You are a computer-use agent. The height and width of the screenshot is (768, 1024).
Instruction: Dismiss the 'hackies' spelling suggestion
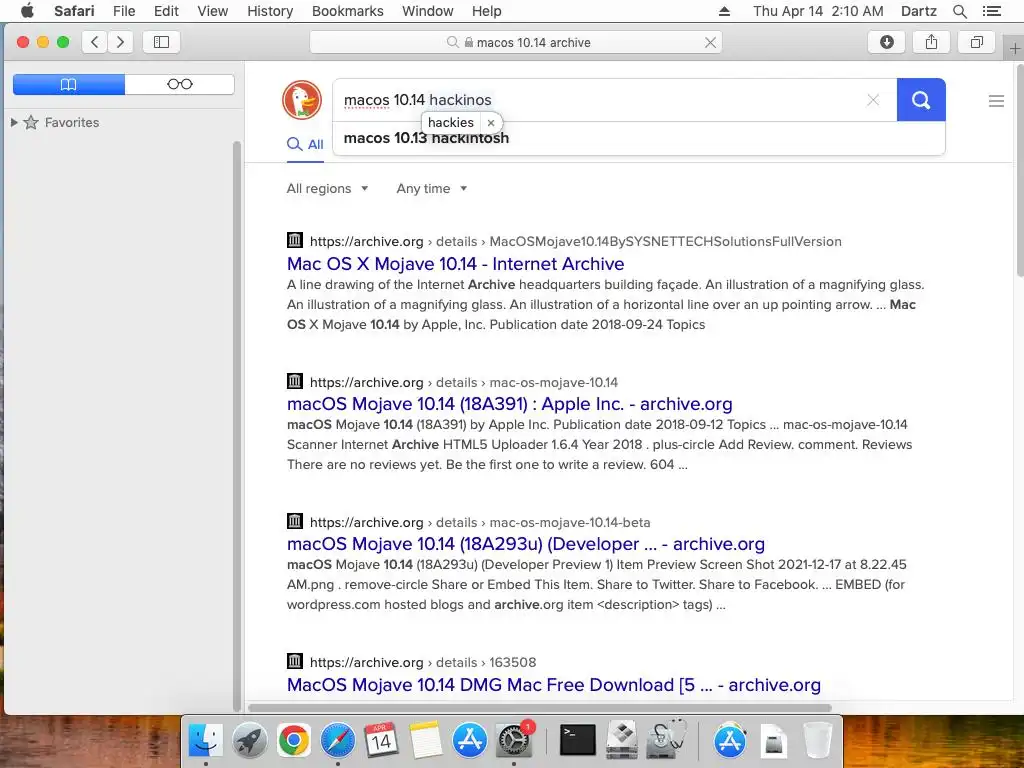[491, 123]
